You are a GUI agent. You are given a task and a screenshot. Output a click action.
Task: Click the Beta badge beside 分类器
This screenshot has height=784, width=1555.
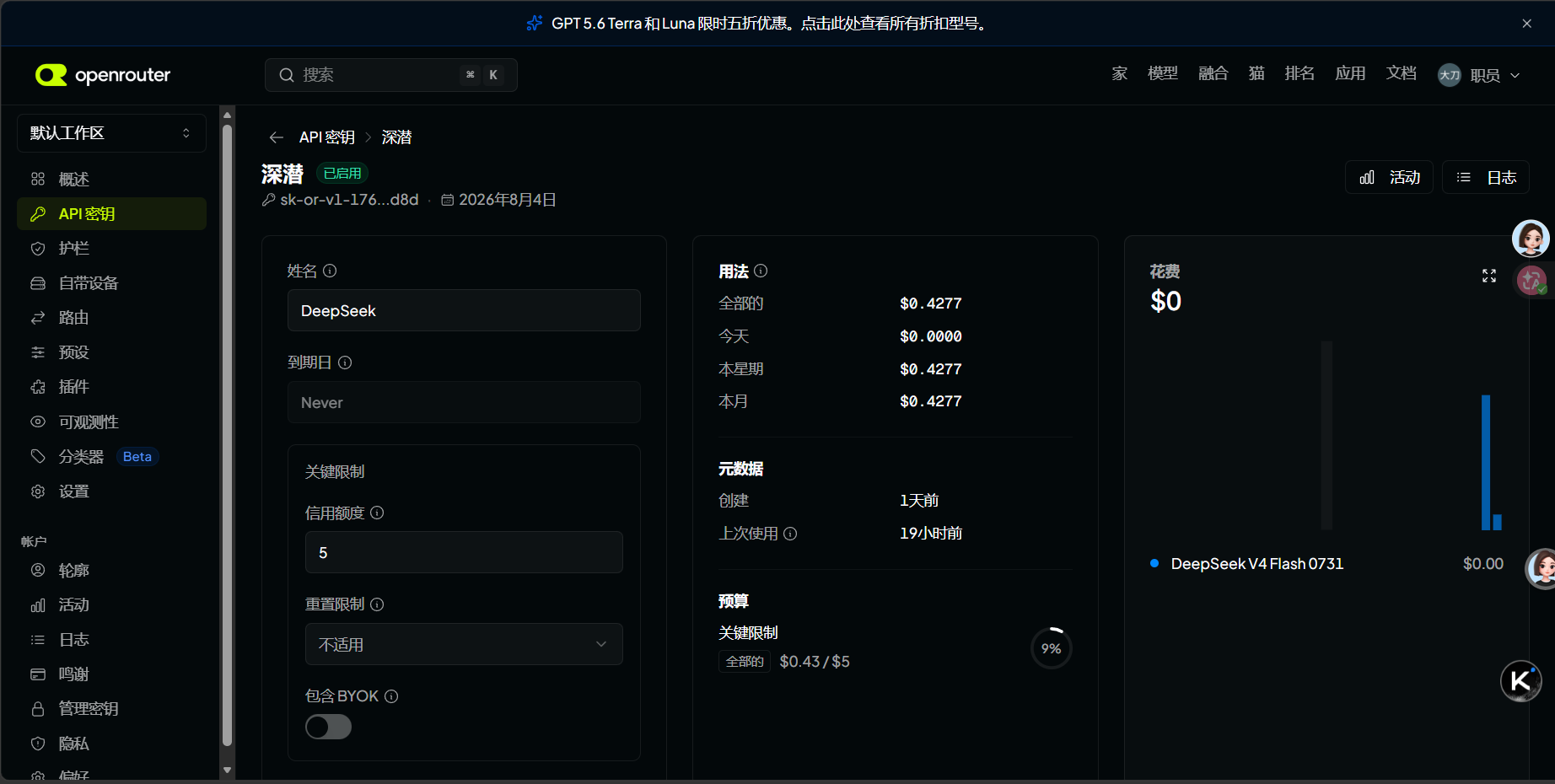tap(137, 456)
